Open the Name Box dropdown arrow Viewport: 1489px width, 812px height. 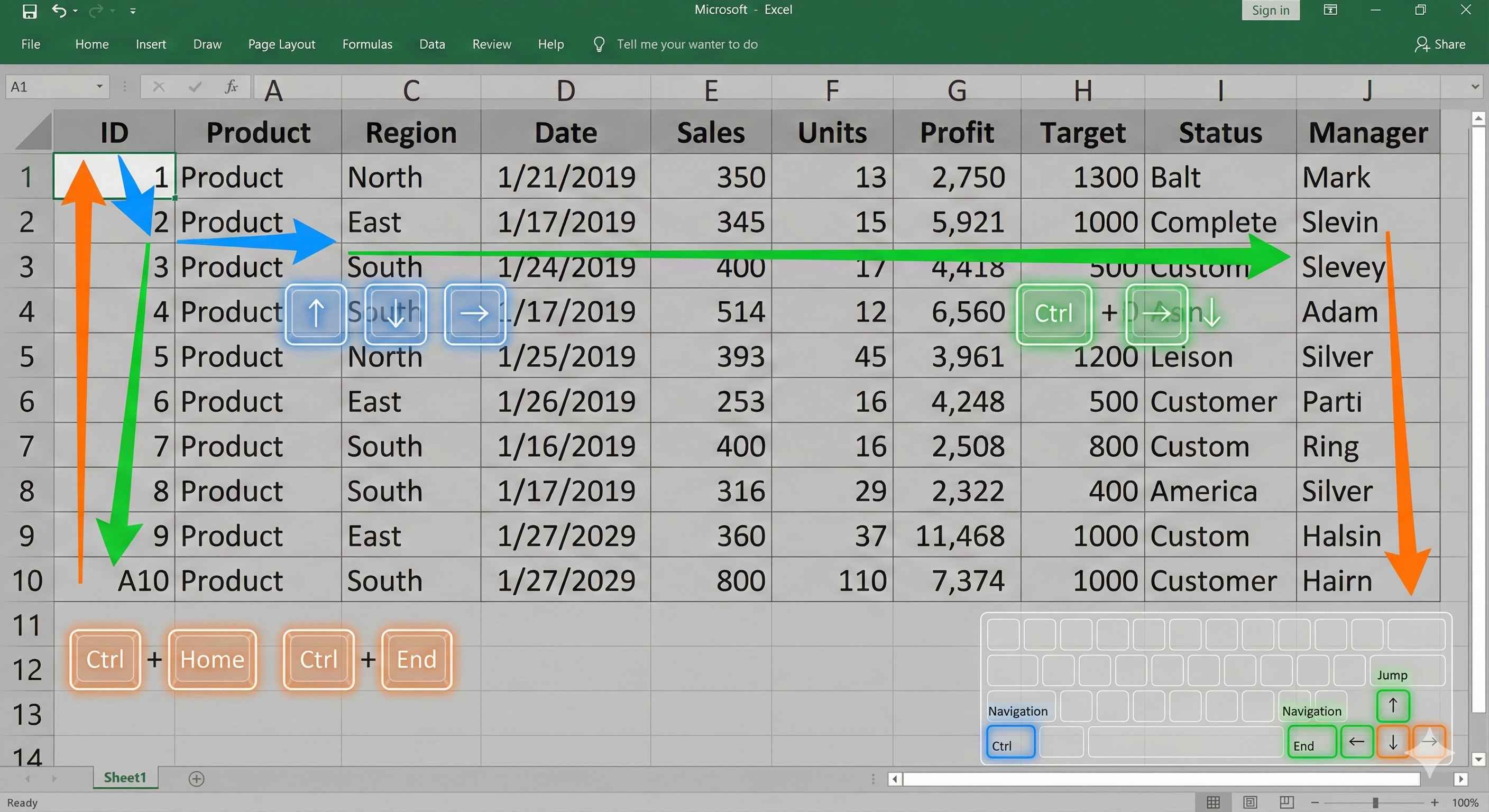point(99,87)
